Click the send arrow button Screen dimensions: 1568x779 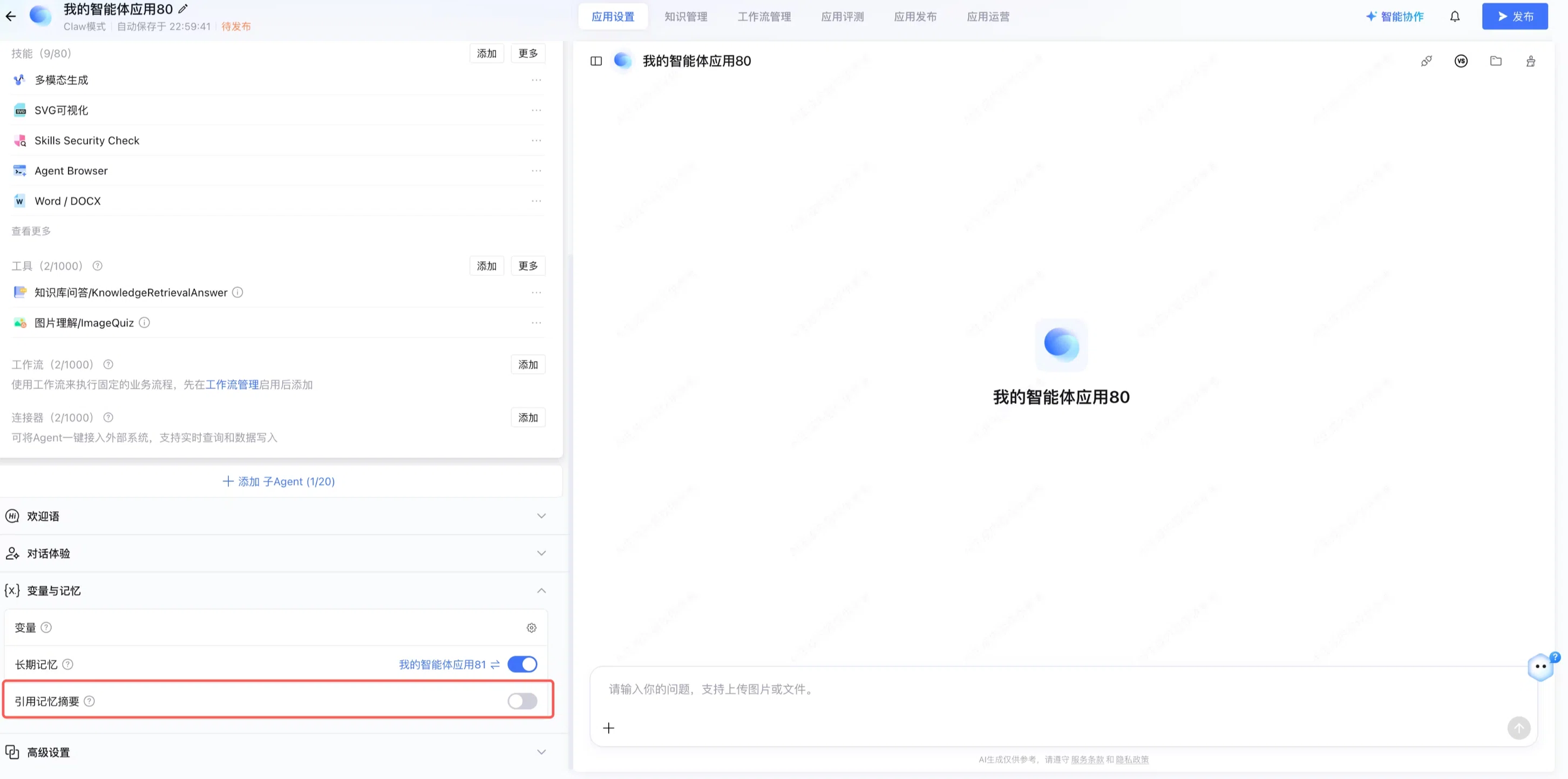(x=1519, y=728)
